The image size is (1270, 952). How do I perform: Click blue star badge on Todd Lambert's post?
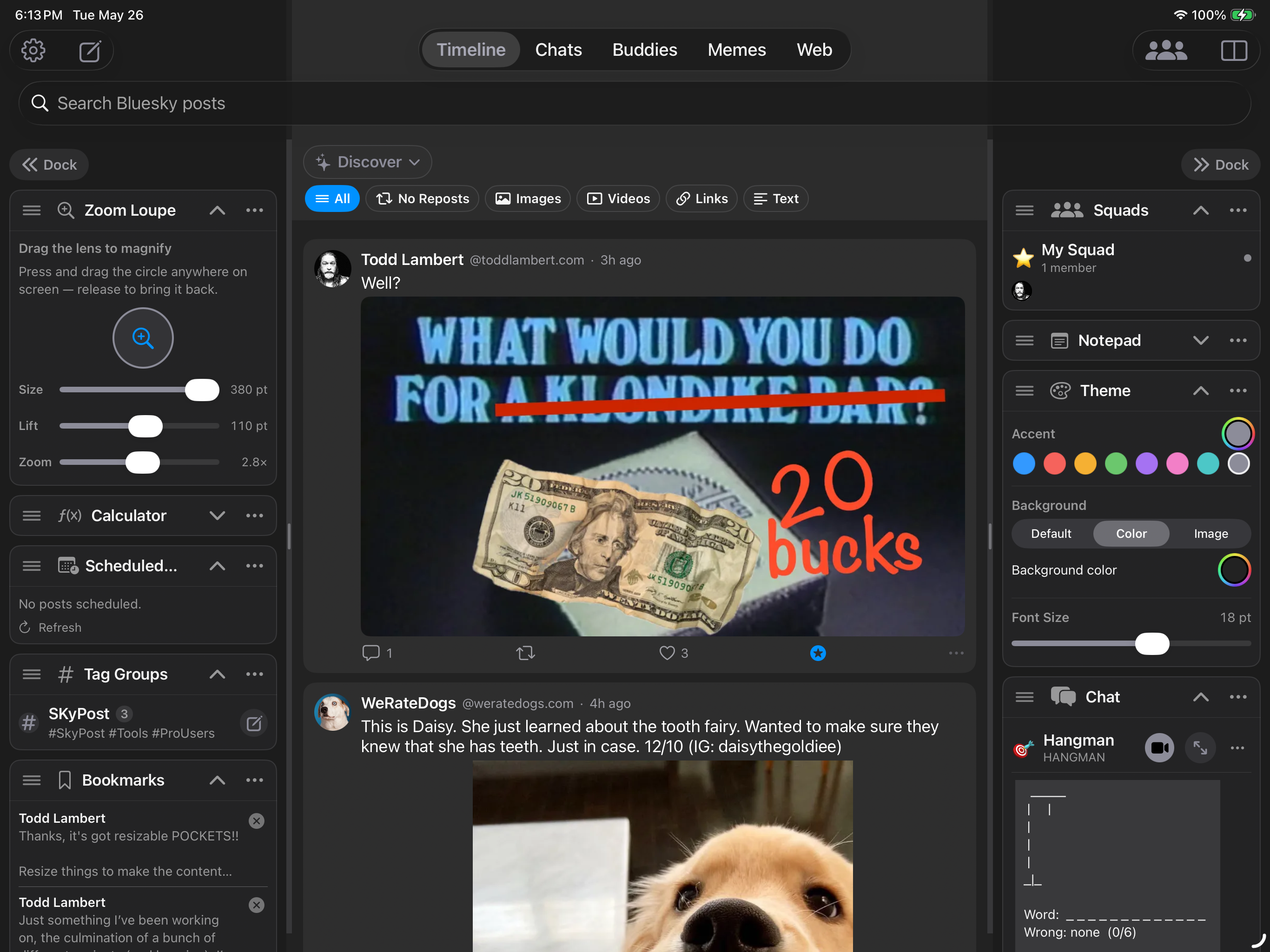(818, 653)
